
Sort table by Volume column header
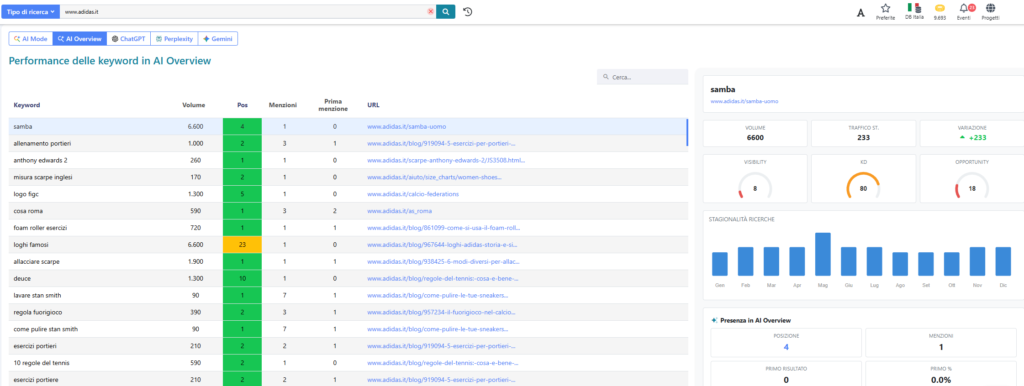[193, 105]
